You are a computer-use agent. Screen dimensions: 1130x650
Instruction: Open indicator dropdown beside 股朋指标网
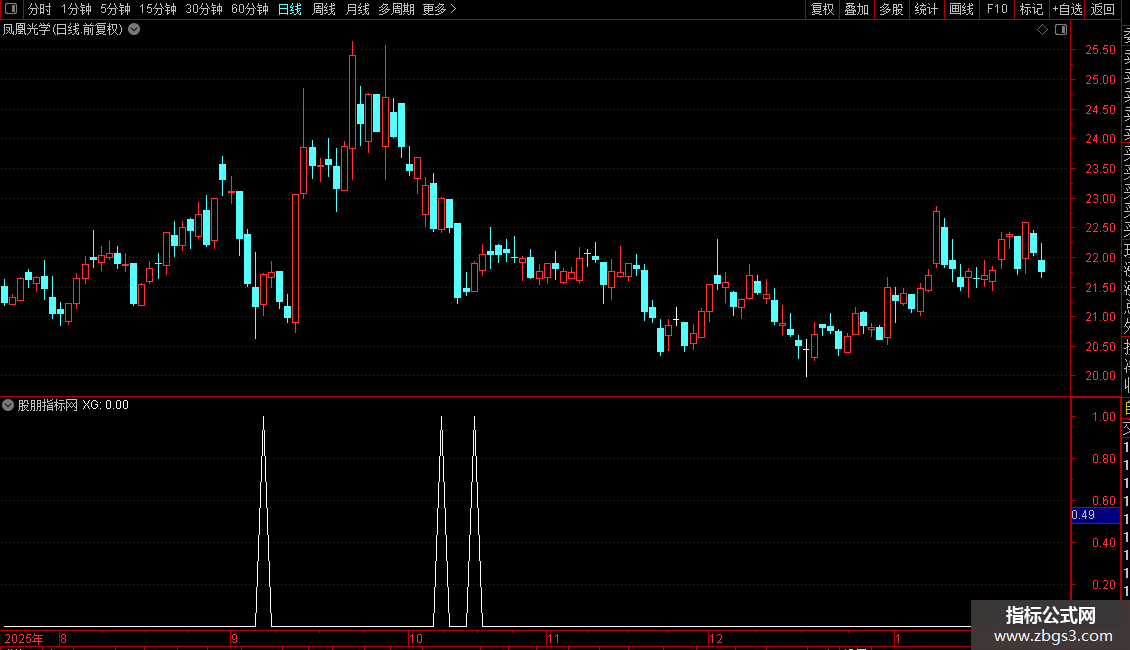[x=8, y=405]
